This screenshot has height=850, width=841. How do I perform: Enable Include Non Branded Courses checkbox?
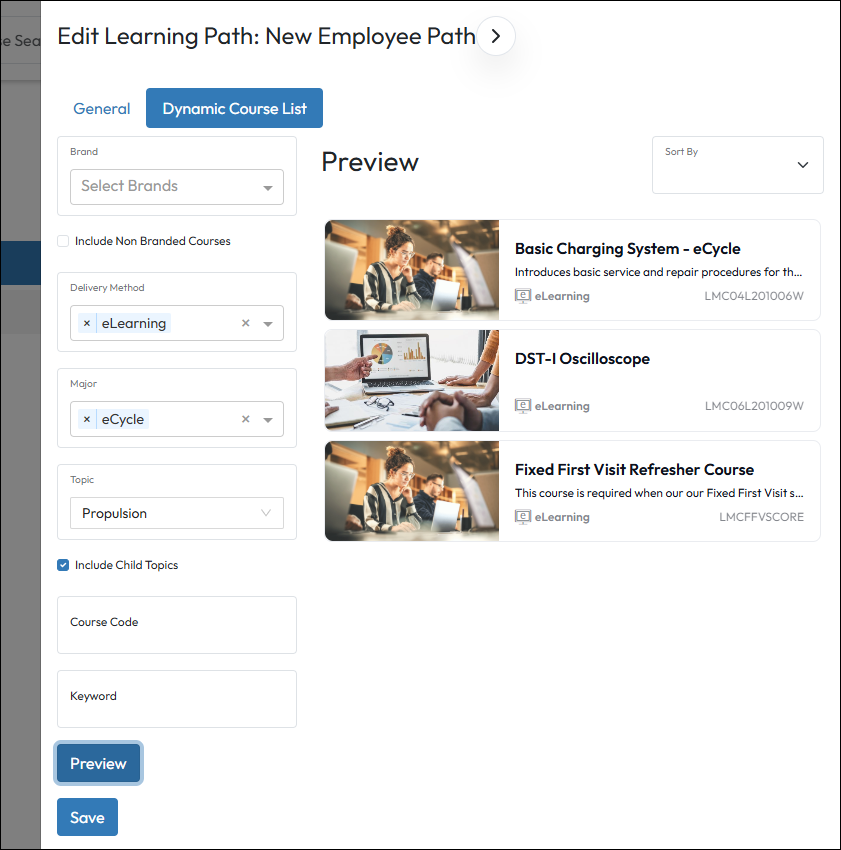[64, 241]
